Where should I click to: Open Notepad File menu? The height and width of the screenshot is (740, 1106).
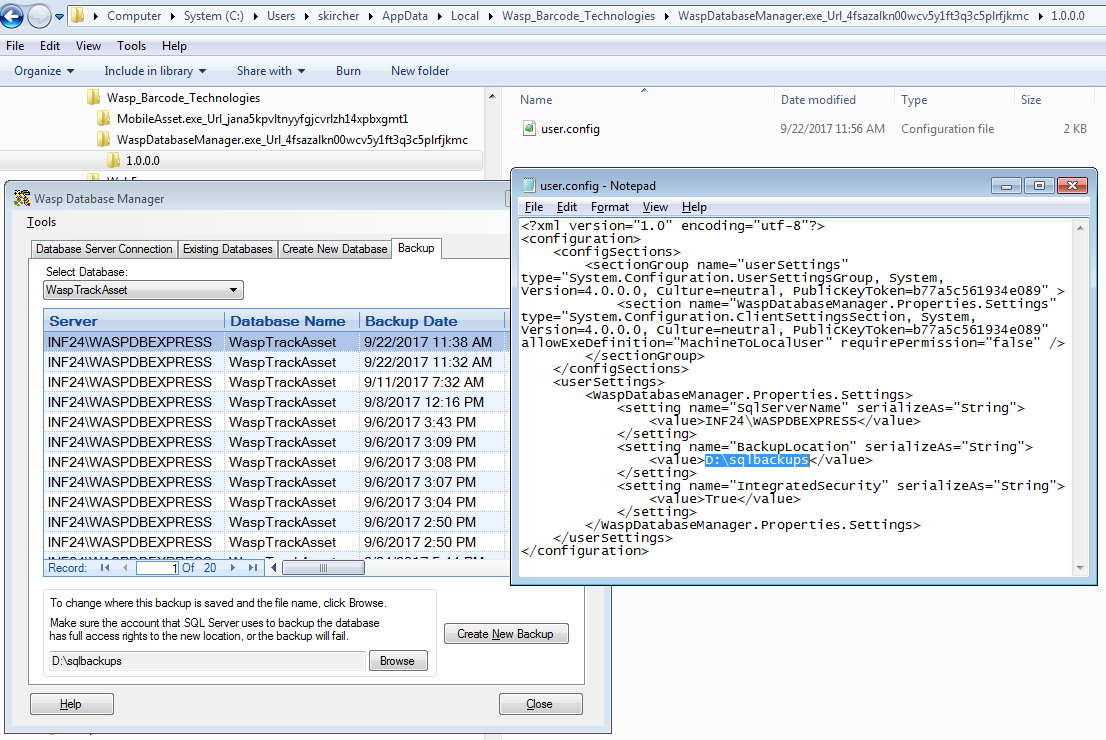tap(534, 207)
